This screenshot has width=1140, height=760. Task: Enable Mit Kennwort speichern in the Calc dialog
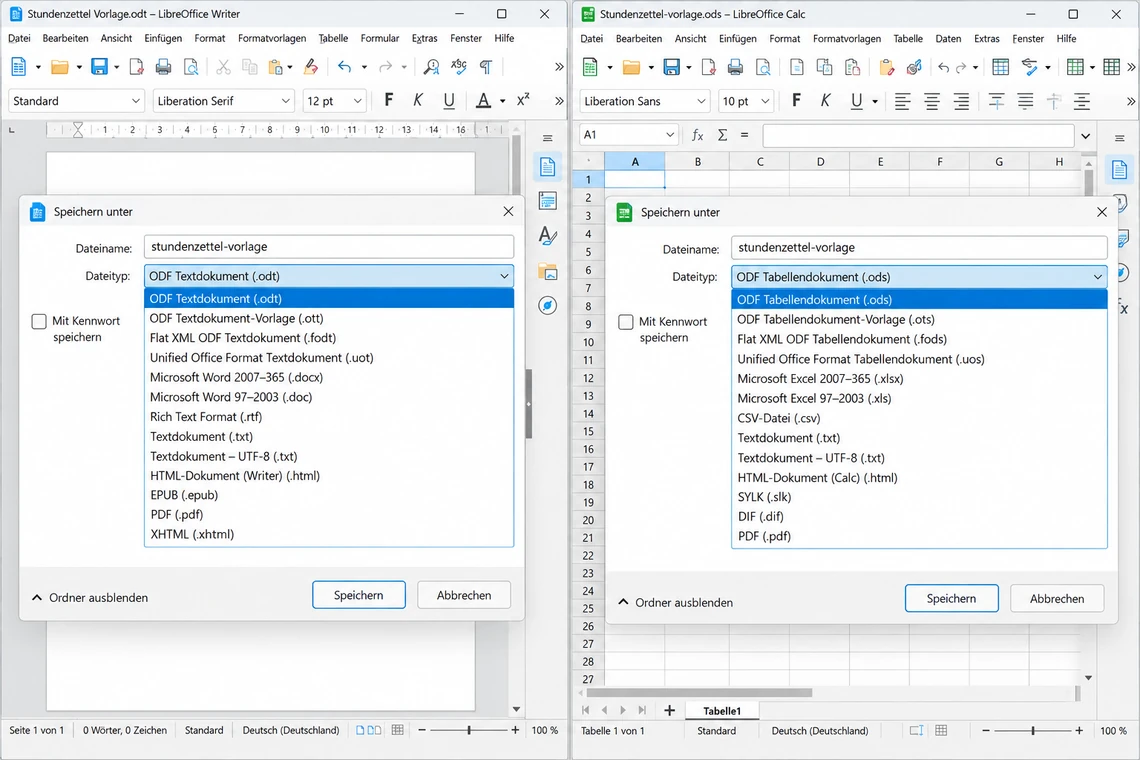tap(626, 321)
